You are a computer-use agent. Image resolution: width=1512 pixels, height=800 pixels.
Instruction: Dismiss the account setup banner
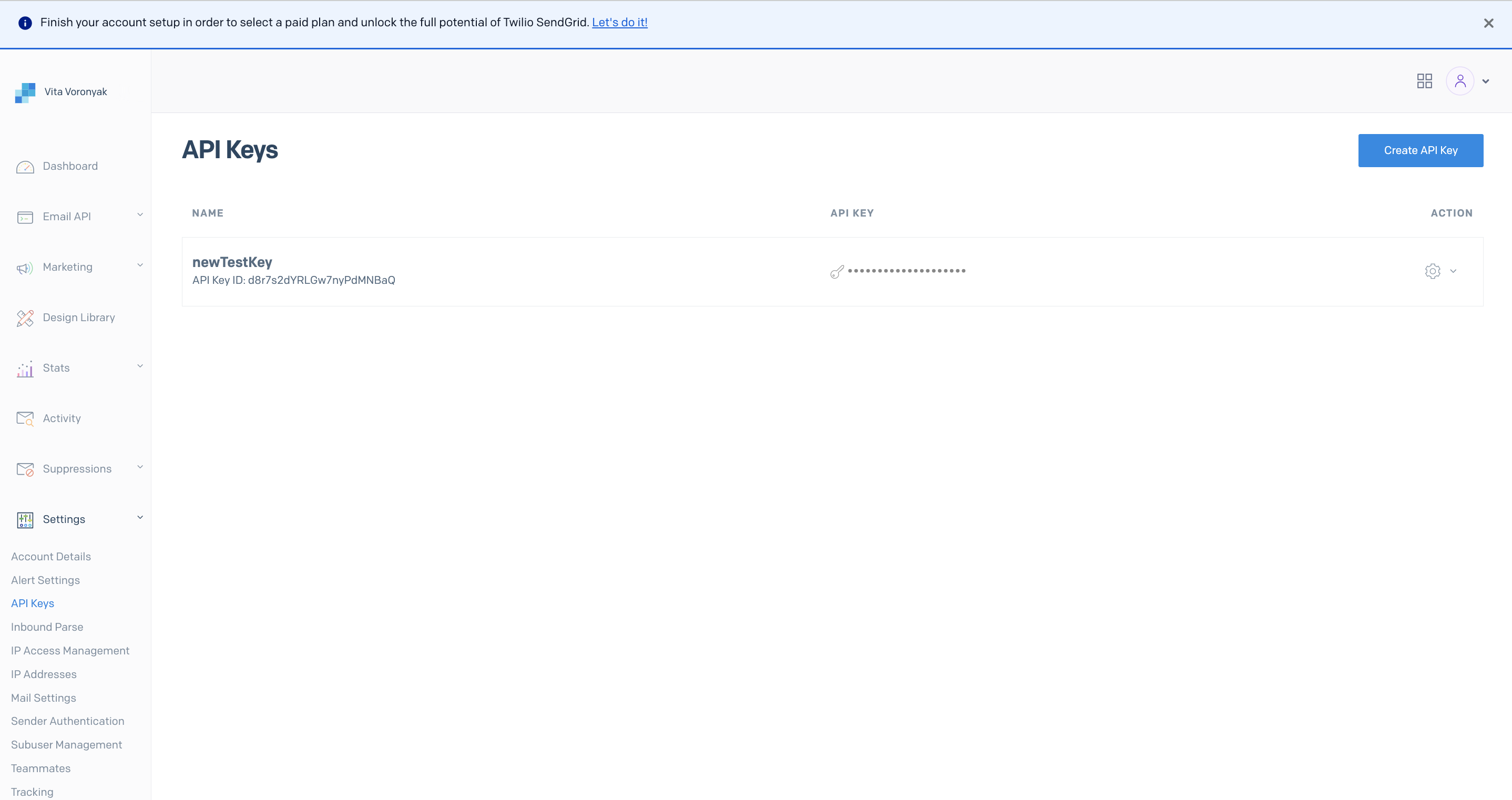[x=1489, y=23]
